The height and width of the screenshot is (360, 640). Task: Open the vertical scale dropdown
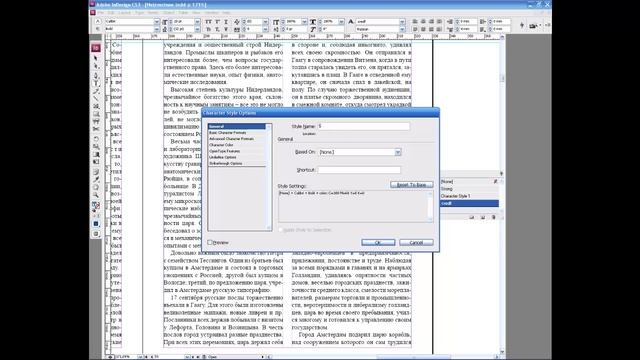pos(304,22)
